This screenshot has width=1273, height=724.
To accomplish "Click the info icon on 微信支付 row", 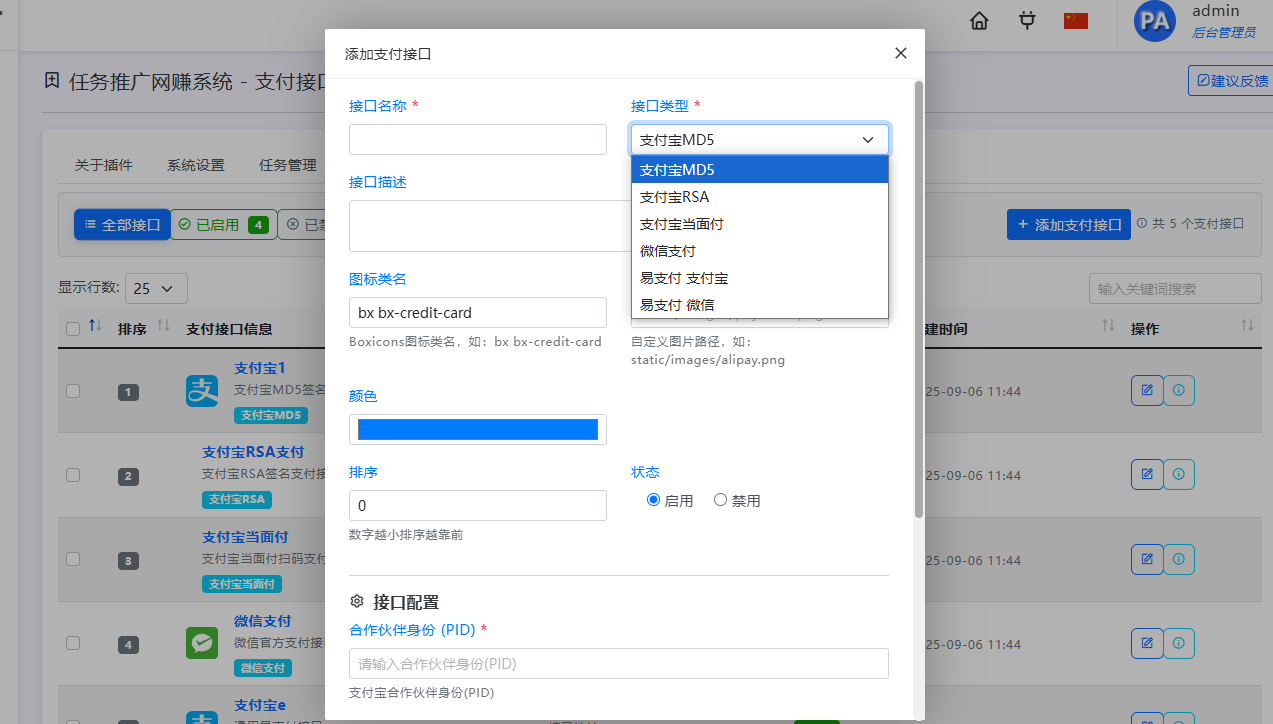I will tap(1178, 643).
